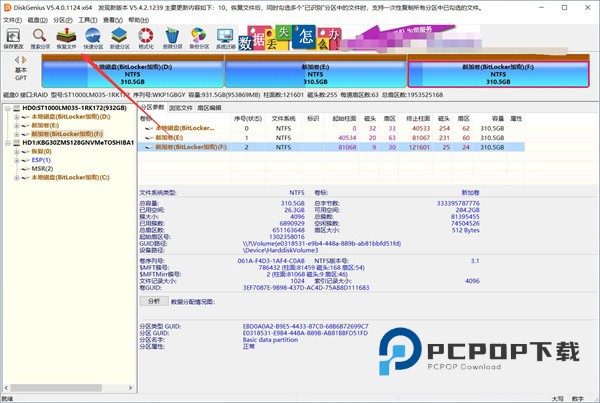Open the 恢复文件 file recovery tool
The image size is (600, 403).
coord(67,36)
